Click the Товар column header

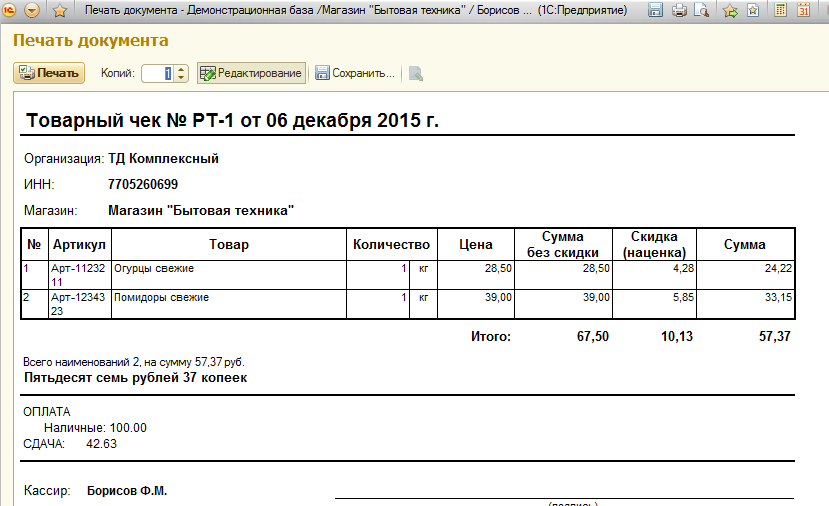[x=229, y=244]
